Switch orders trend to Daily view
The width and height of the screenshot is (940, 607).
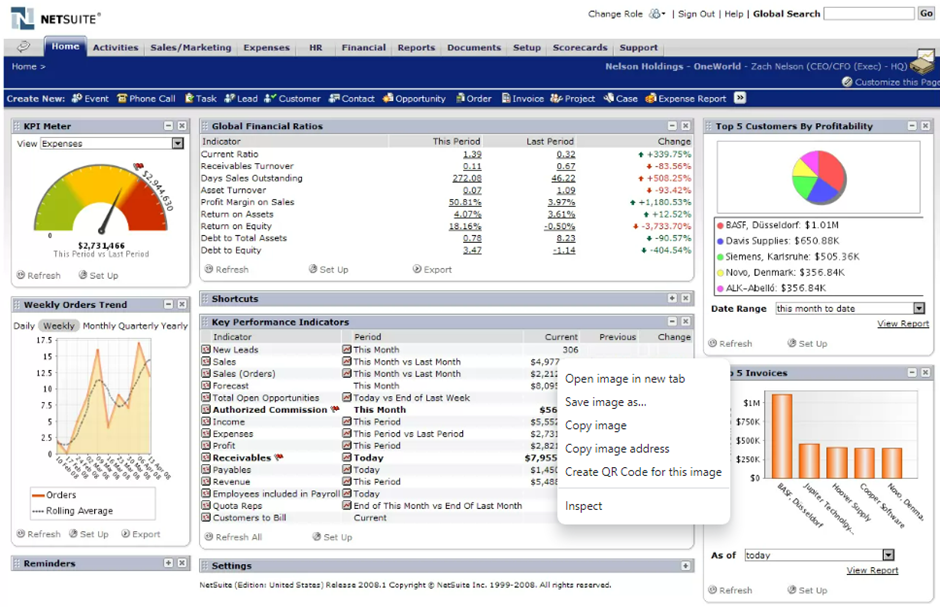point(24,326)
